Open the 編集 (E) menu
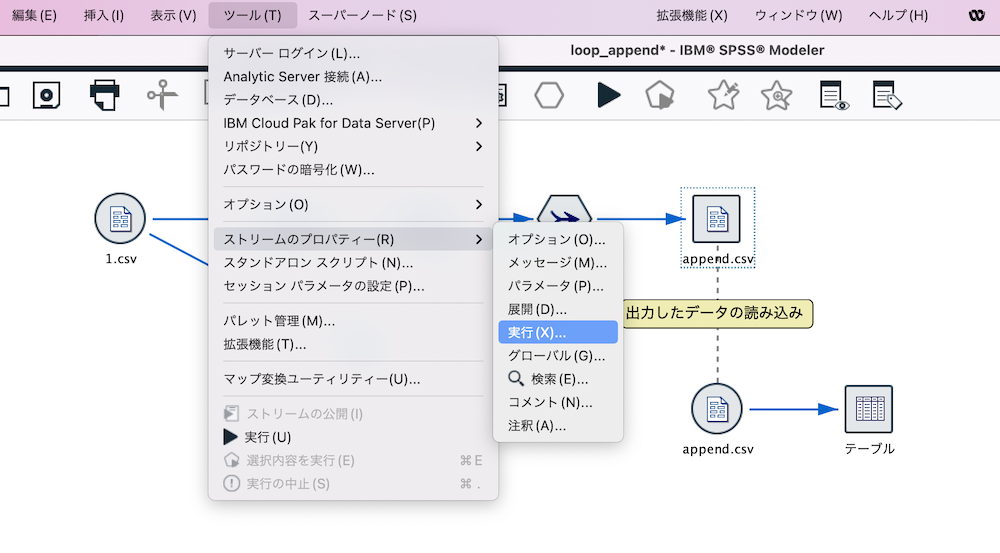Screen dimensions: 1000x553 click(34, 15)
